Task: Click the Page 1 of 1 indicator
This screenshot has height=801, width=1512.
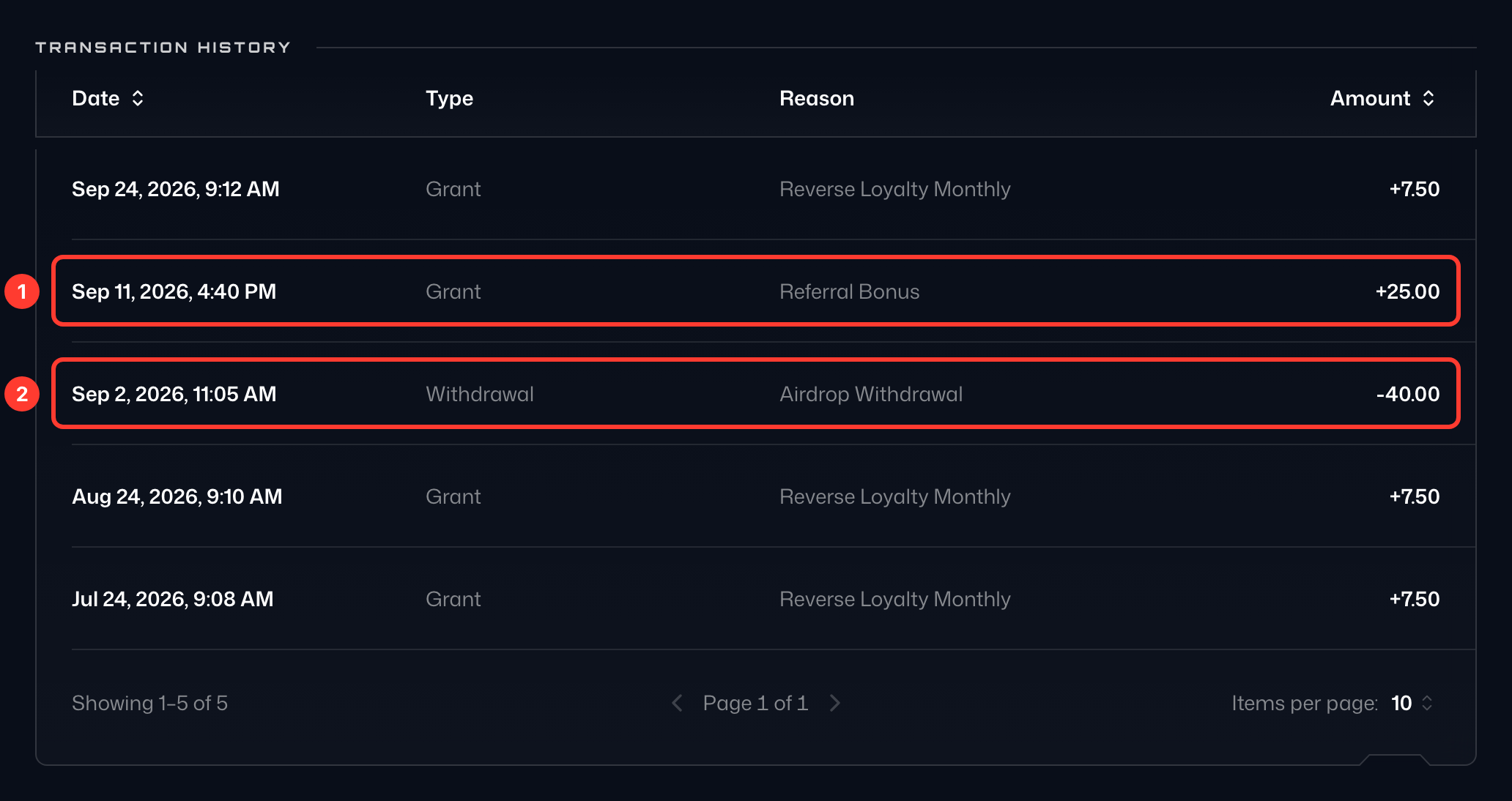Action: pyautogui.click(x=755, y=703)
